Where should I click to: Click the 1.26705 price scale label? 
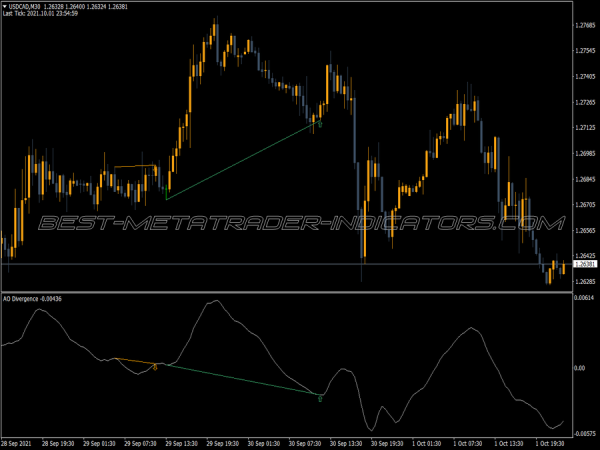[585, 205]
